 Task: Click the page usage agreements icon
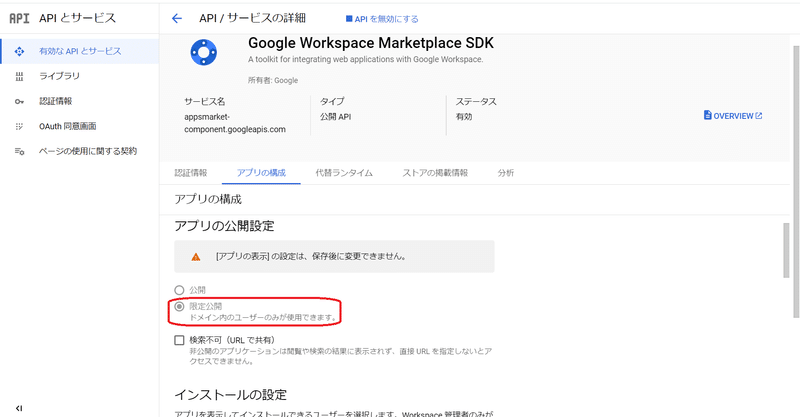coord(19,151)
